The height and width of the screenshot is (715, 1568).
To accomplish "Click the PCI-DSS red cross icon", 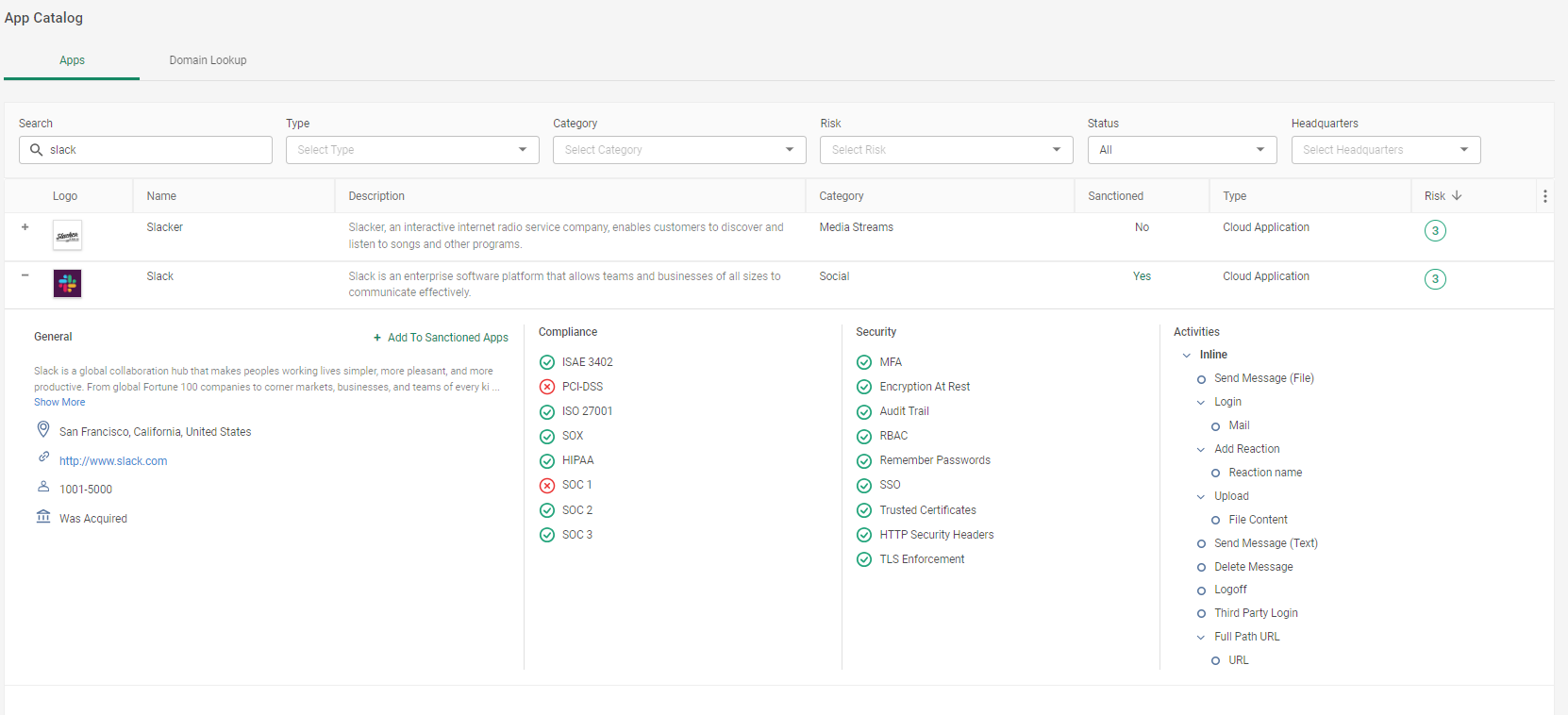I will tap(547, 387).
